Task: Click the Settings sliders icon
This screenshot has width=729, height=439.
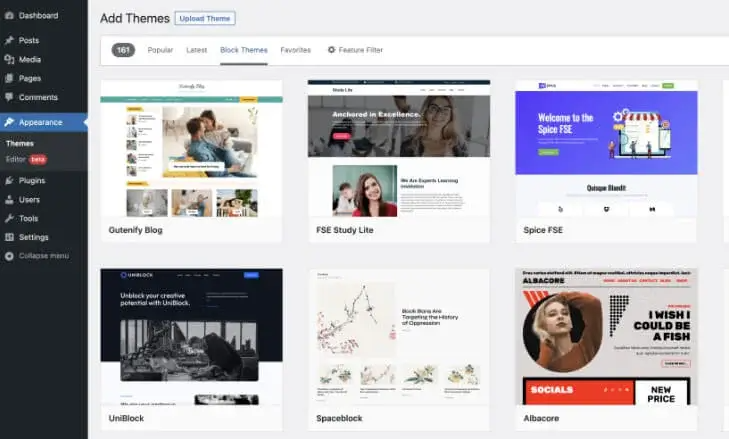Action: pos(9,237)
